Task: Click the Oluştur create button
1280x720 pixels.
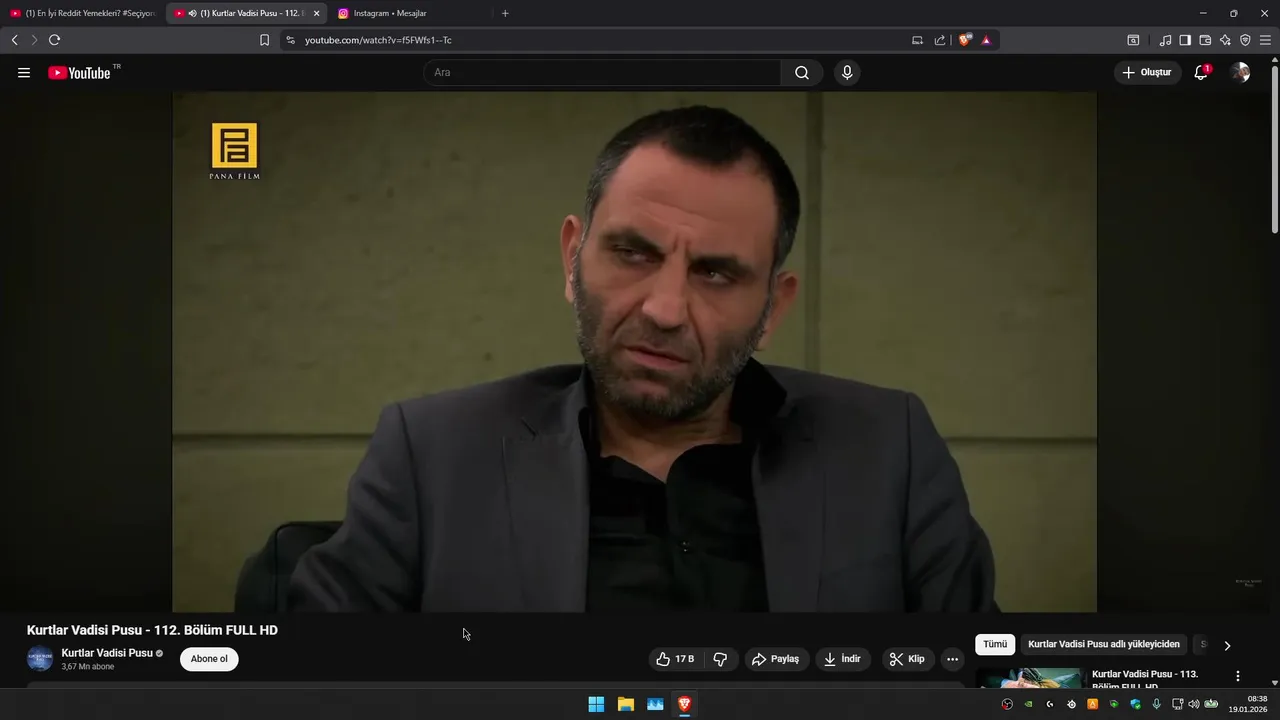Action: point(1147,73)
